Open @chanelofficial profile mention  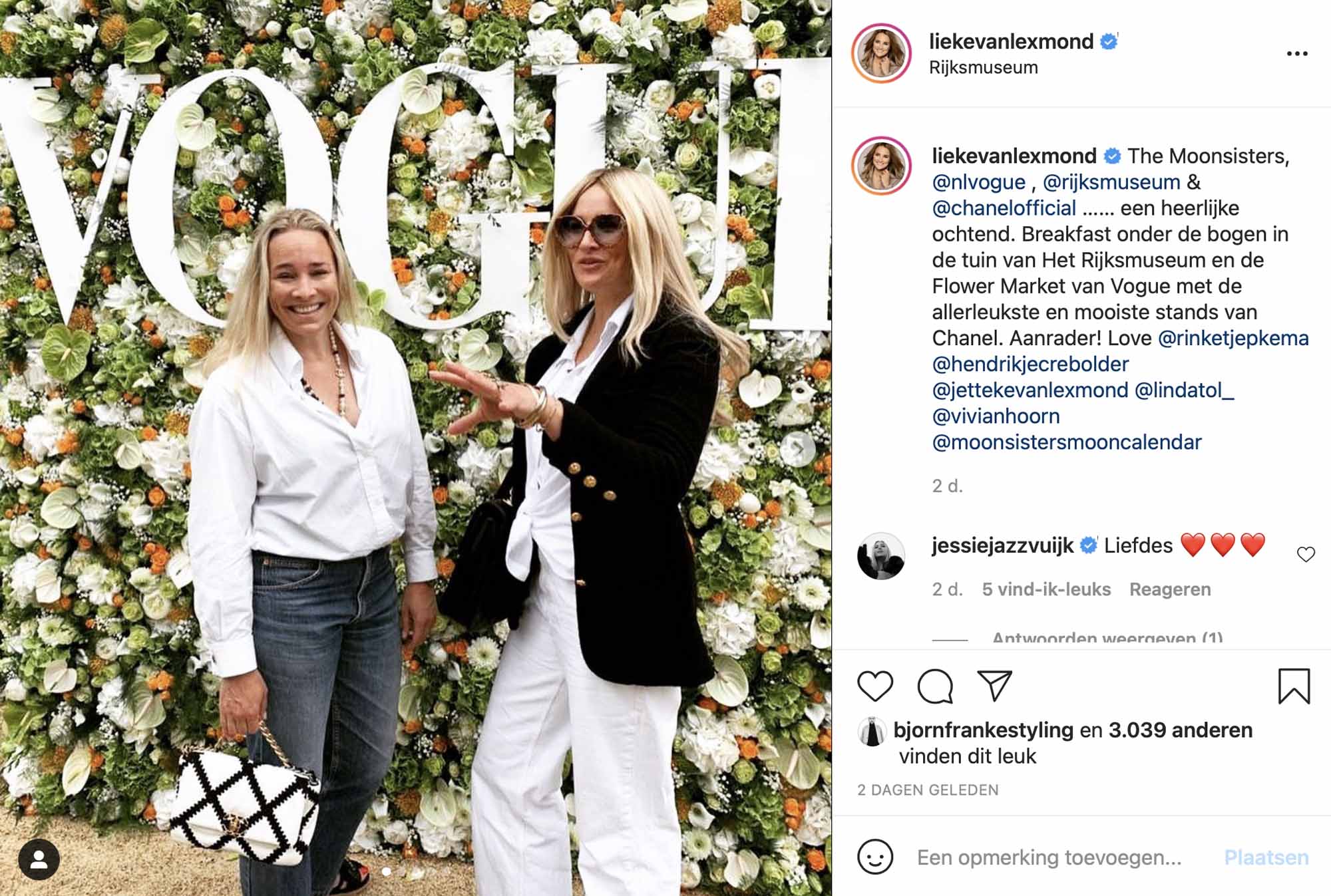pos(1004,208)
